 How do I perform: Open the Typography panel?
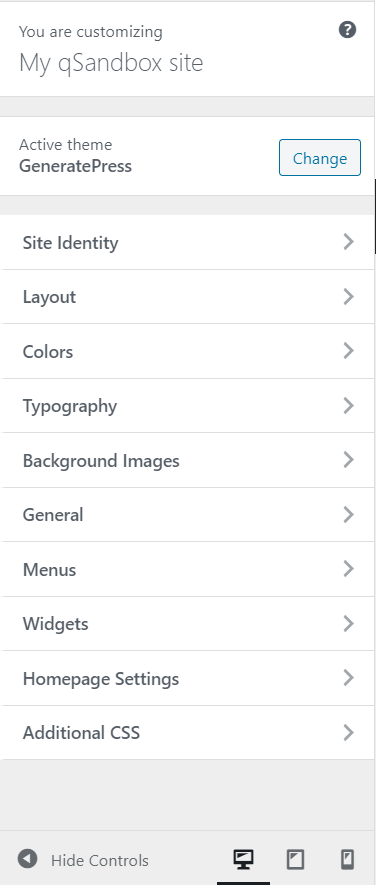187,406
